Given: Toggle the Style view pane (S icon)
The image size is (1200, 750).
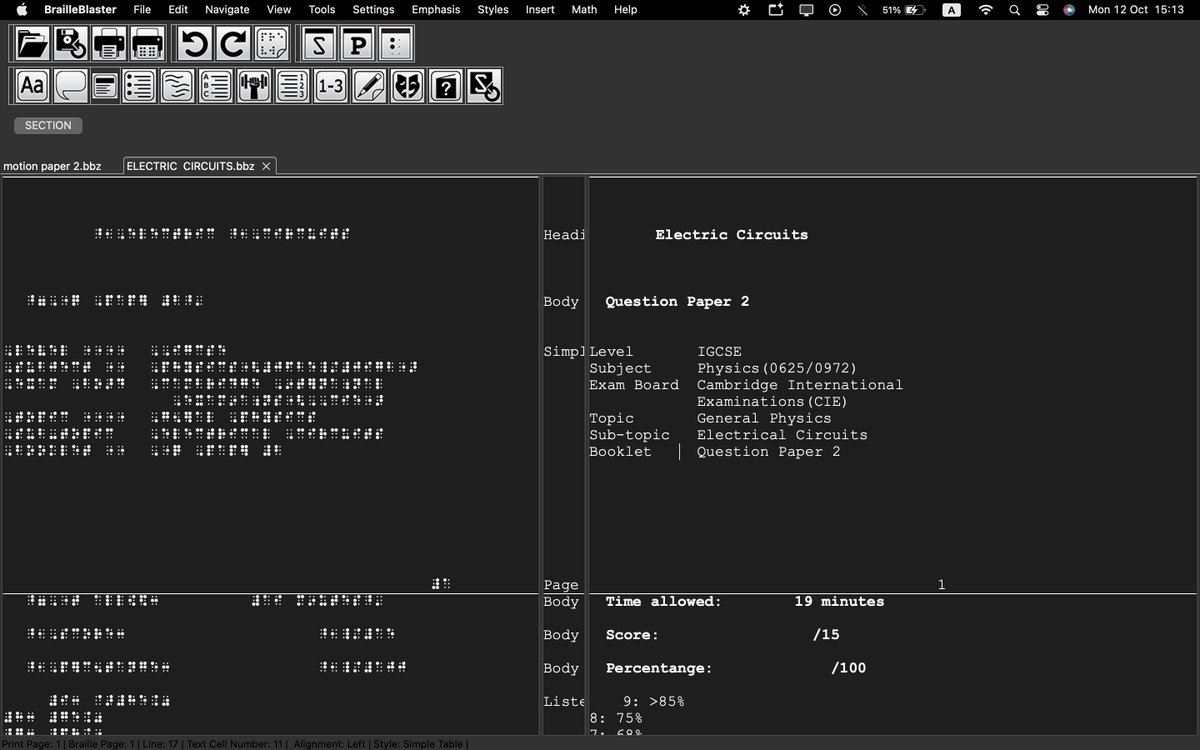Looking at the screenshot, I should (x=319, y=44).
